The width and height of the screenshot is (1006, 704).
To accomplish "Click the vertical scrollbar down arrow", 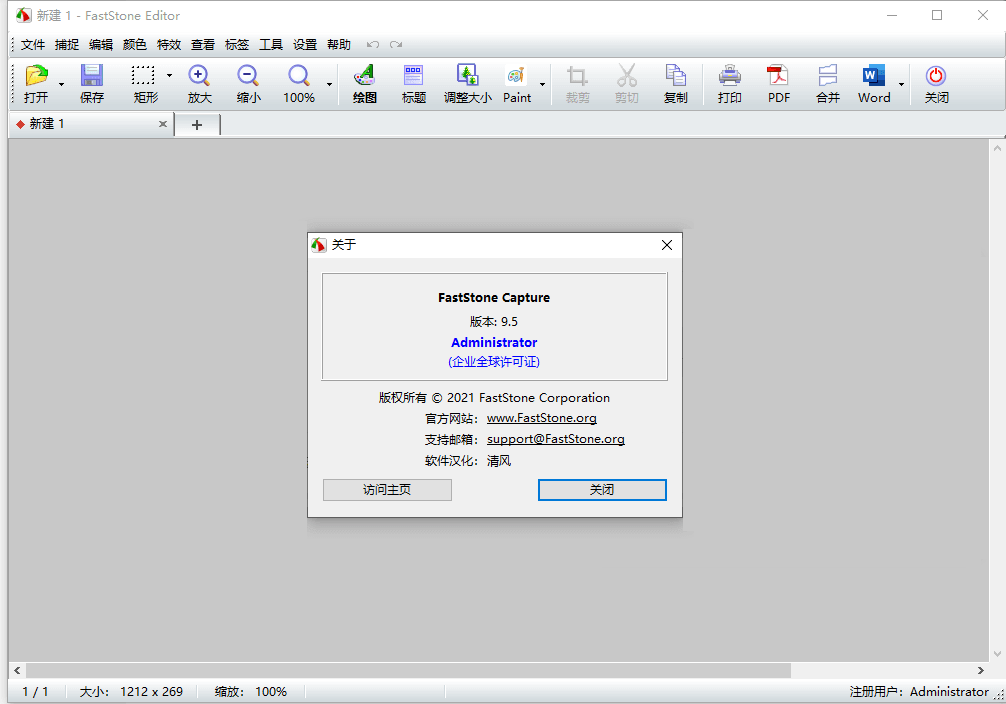I will pyautogui.click(x=997, y=654).
